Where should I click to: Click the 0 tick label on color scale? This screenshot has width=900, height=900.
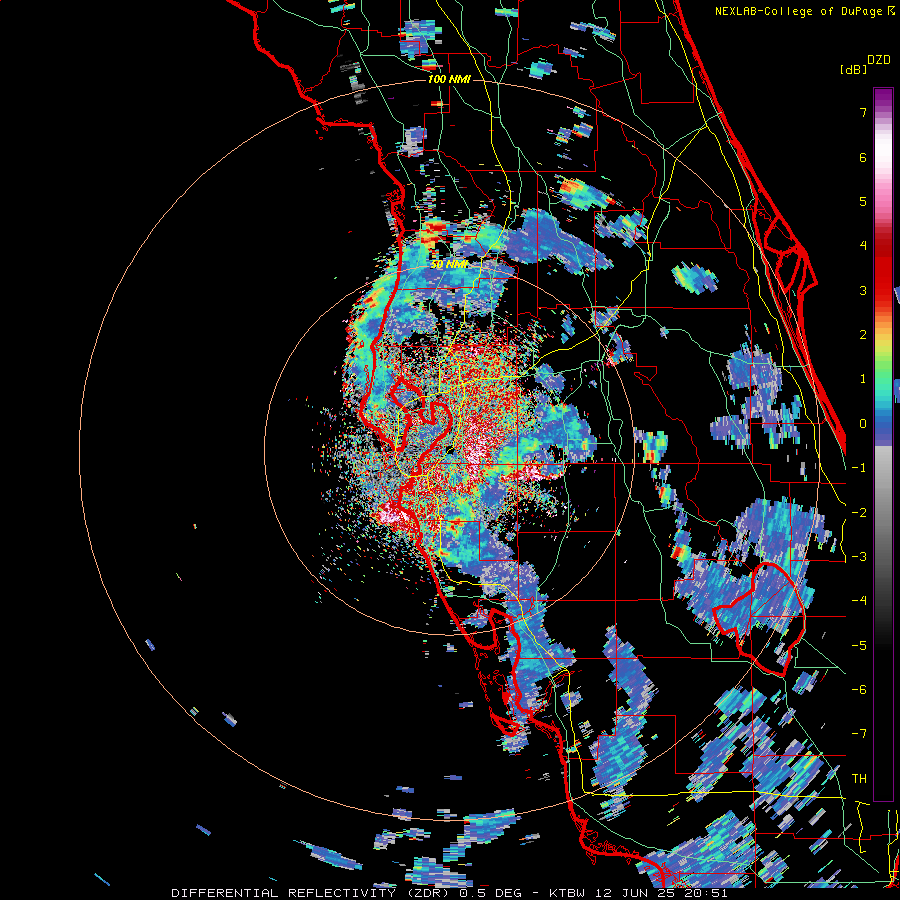pyautogui.click(x=863, y=424)
